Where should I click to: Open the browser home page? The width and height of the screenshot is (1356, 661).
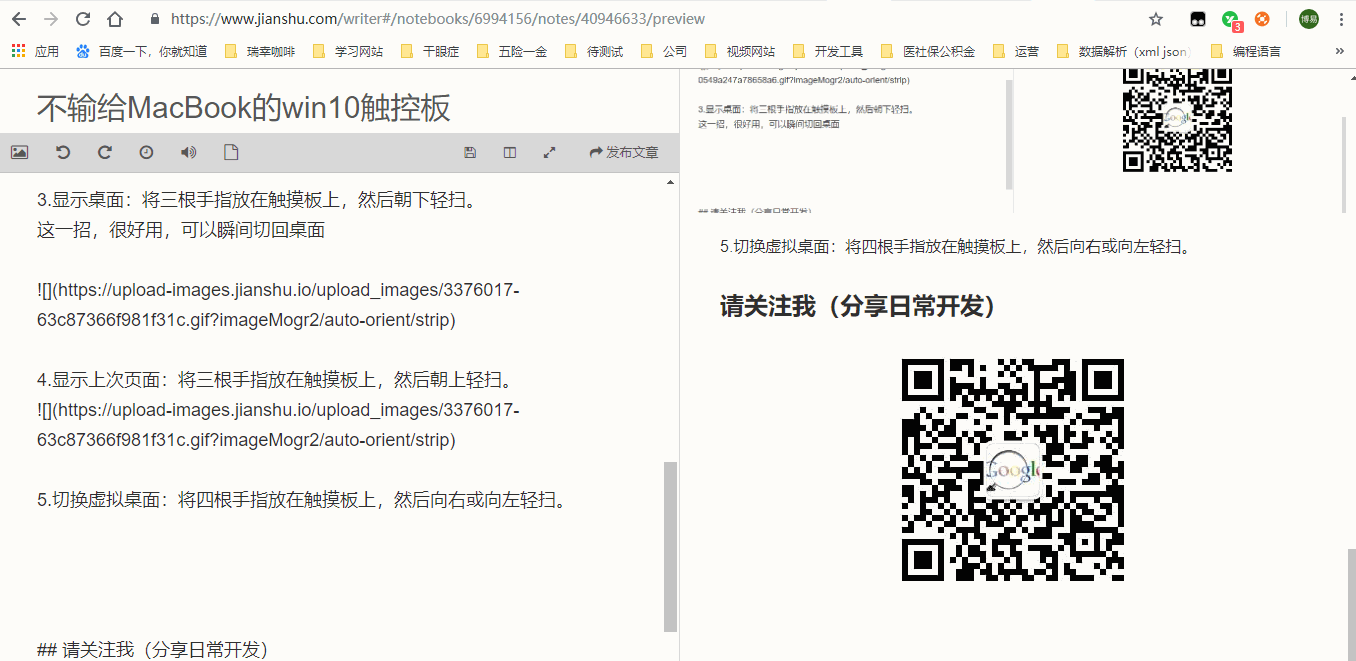[x=115, y=19]
